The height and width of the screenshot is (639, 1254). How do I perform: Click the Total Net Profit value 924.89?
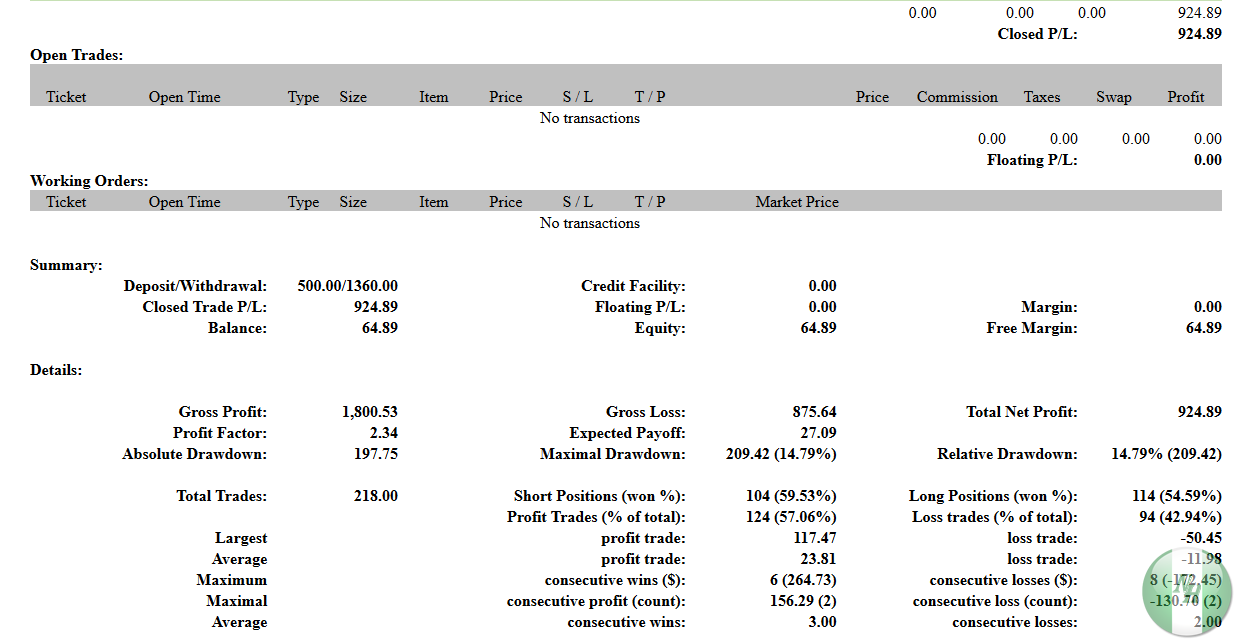(1200, 412)
